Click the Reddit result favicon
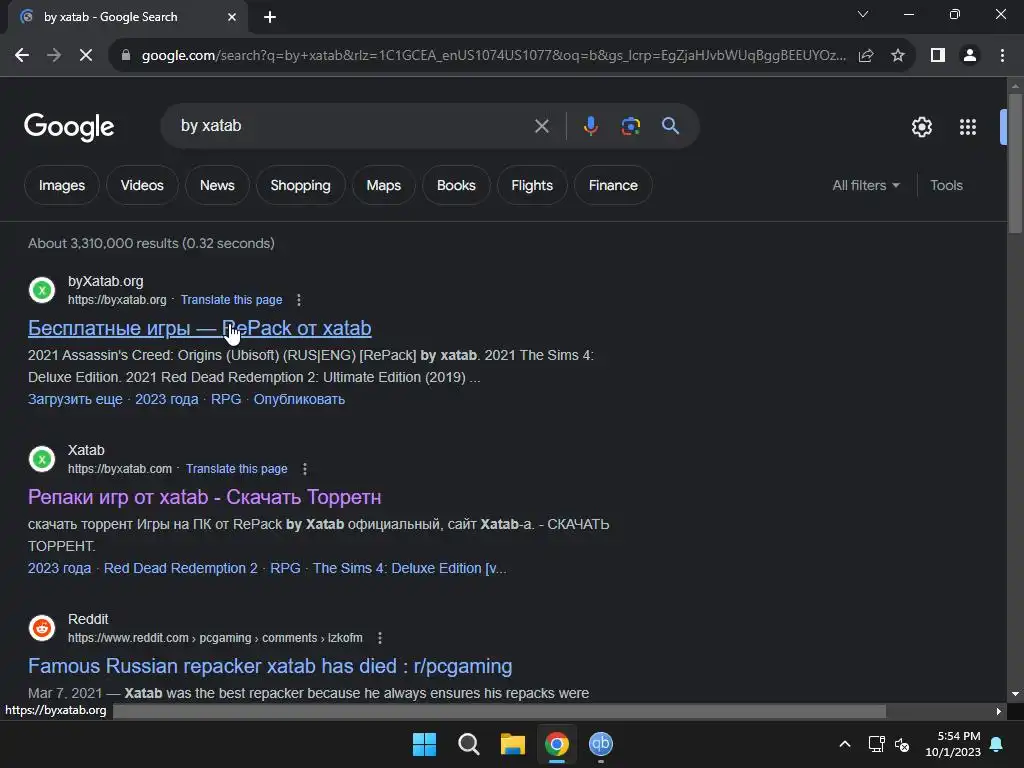The width and height of the screenshot is (1024, 768). coord(42,628)
